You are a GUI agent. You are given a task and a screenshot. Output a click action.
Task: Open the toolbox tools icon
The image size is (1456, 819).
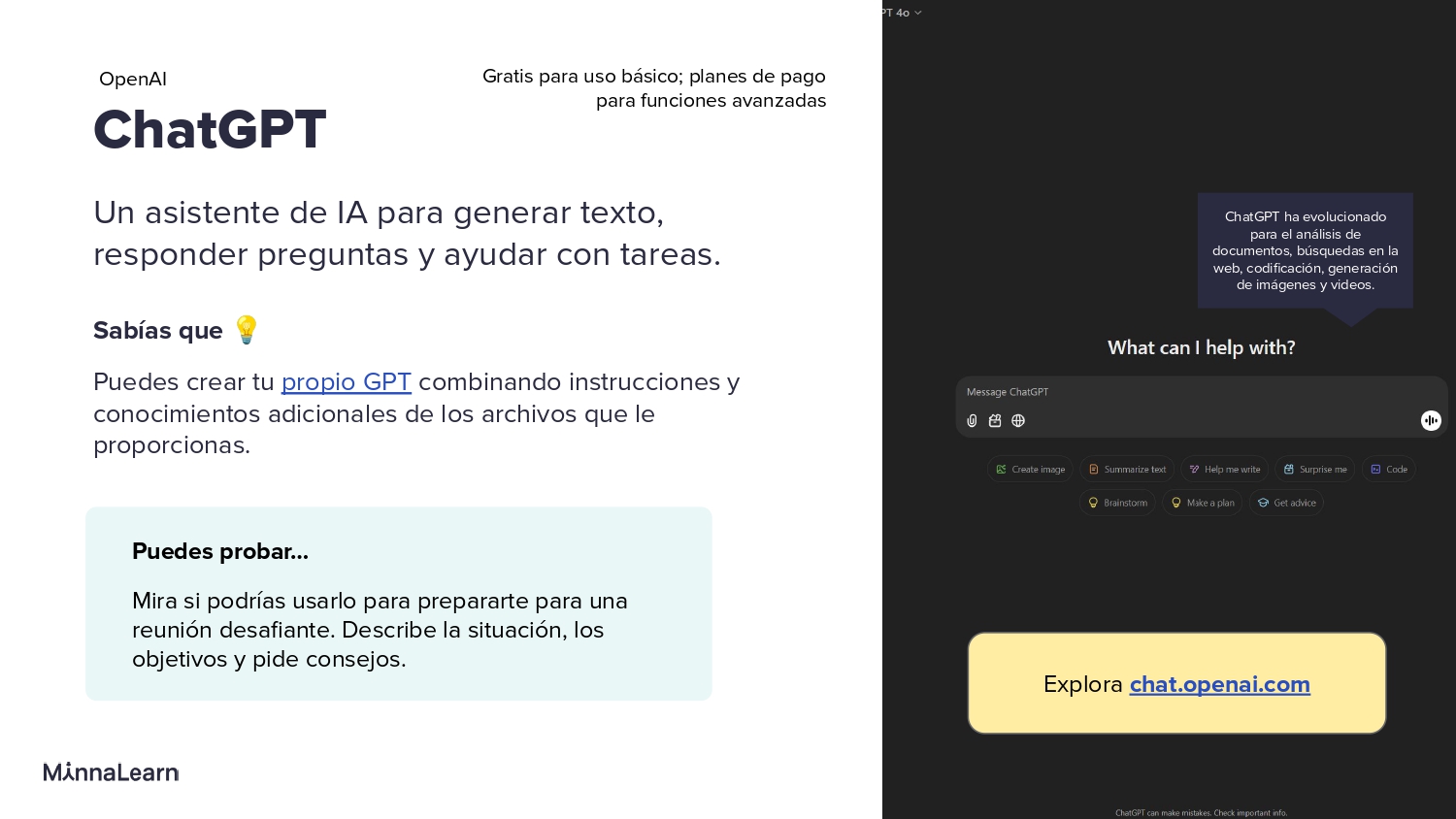tap(995, 420)
